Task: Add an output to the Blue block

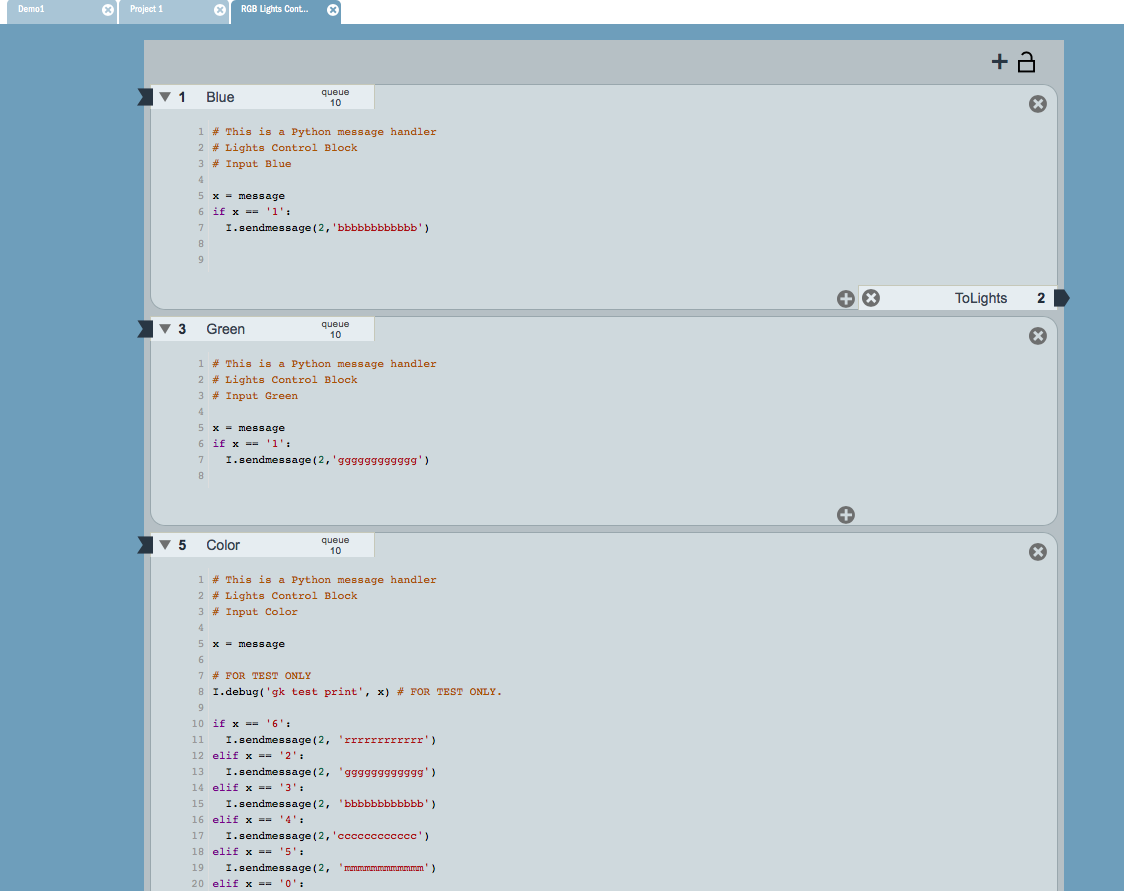Action: pyautogui.click(x=846, y=299)
